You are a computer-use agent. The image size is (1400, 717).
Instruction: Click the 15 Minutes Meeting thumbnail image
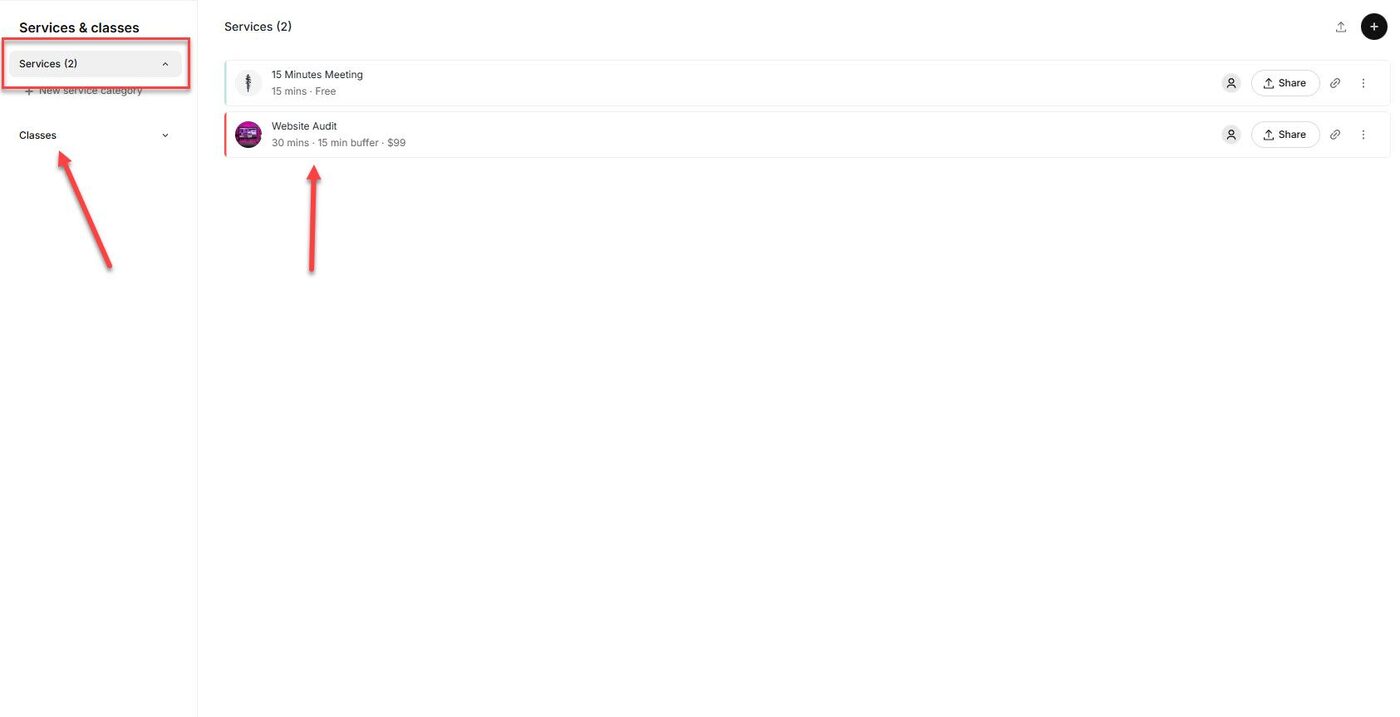click(248, 83)
